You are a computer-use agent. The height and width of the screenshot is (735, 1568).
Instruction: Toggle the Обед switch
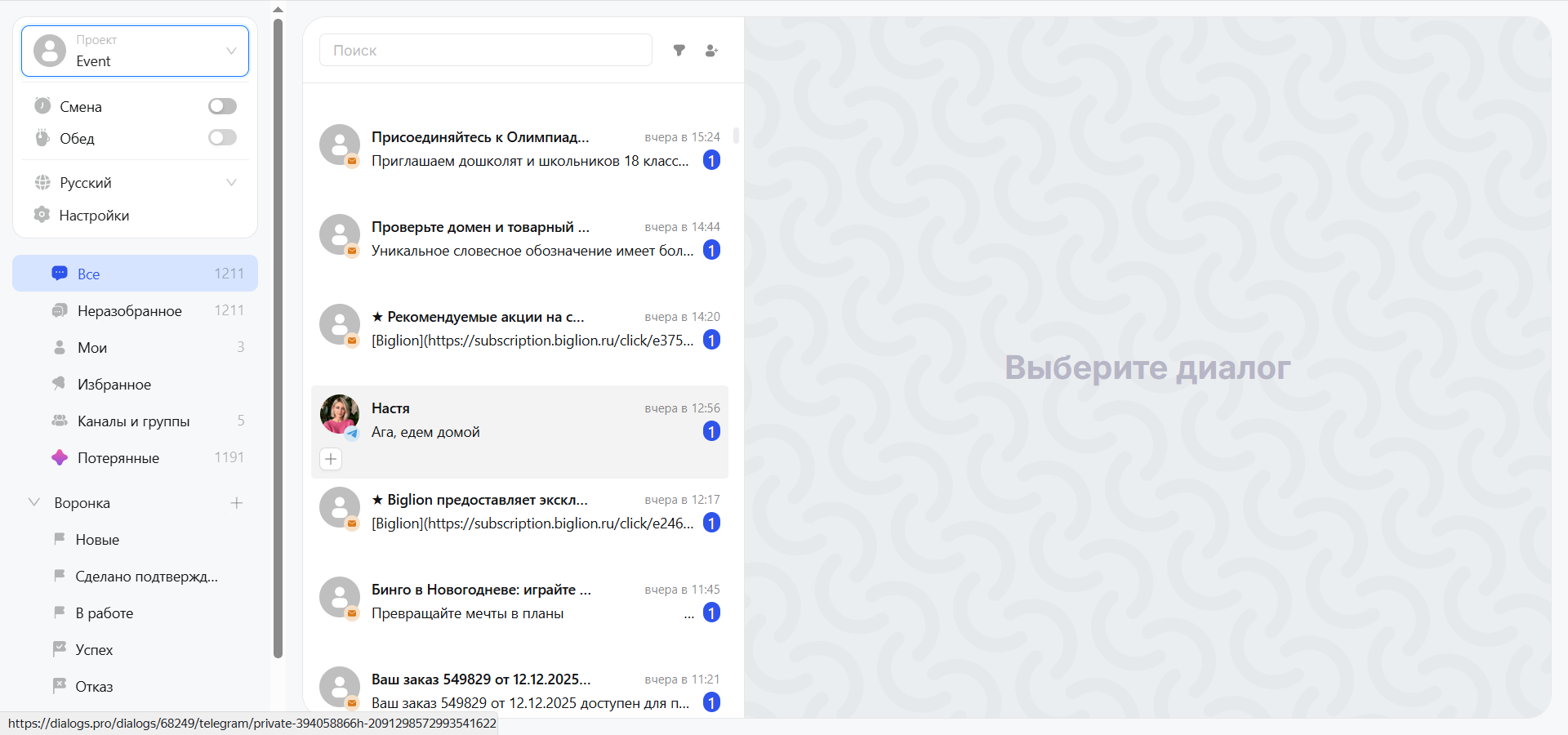pos(222,138)
